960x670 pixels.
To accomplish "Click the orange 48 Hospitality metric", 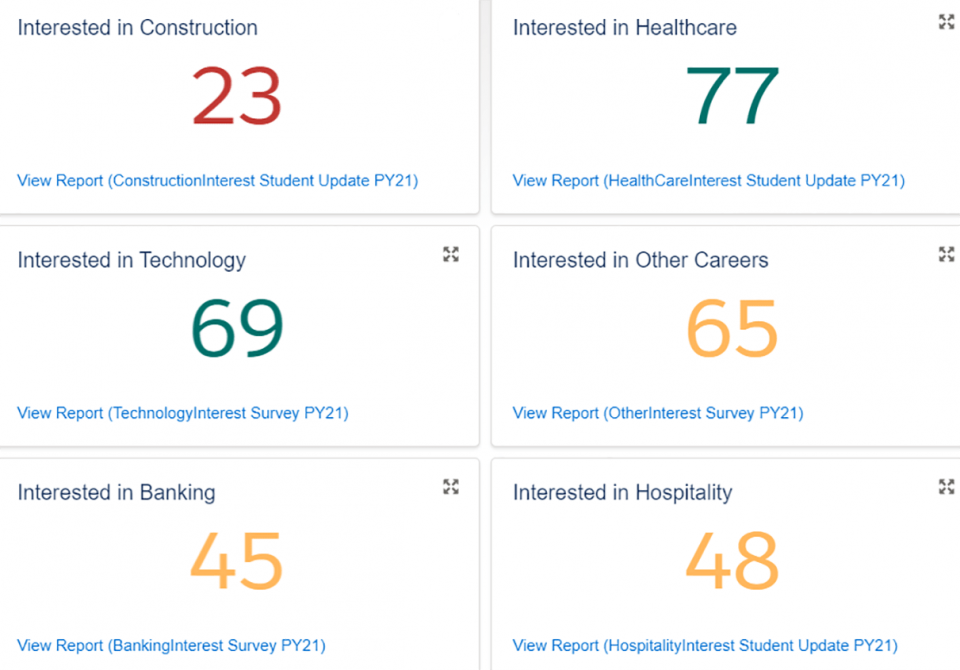I will 732,561.
